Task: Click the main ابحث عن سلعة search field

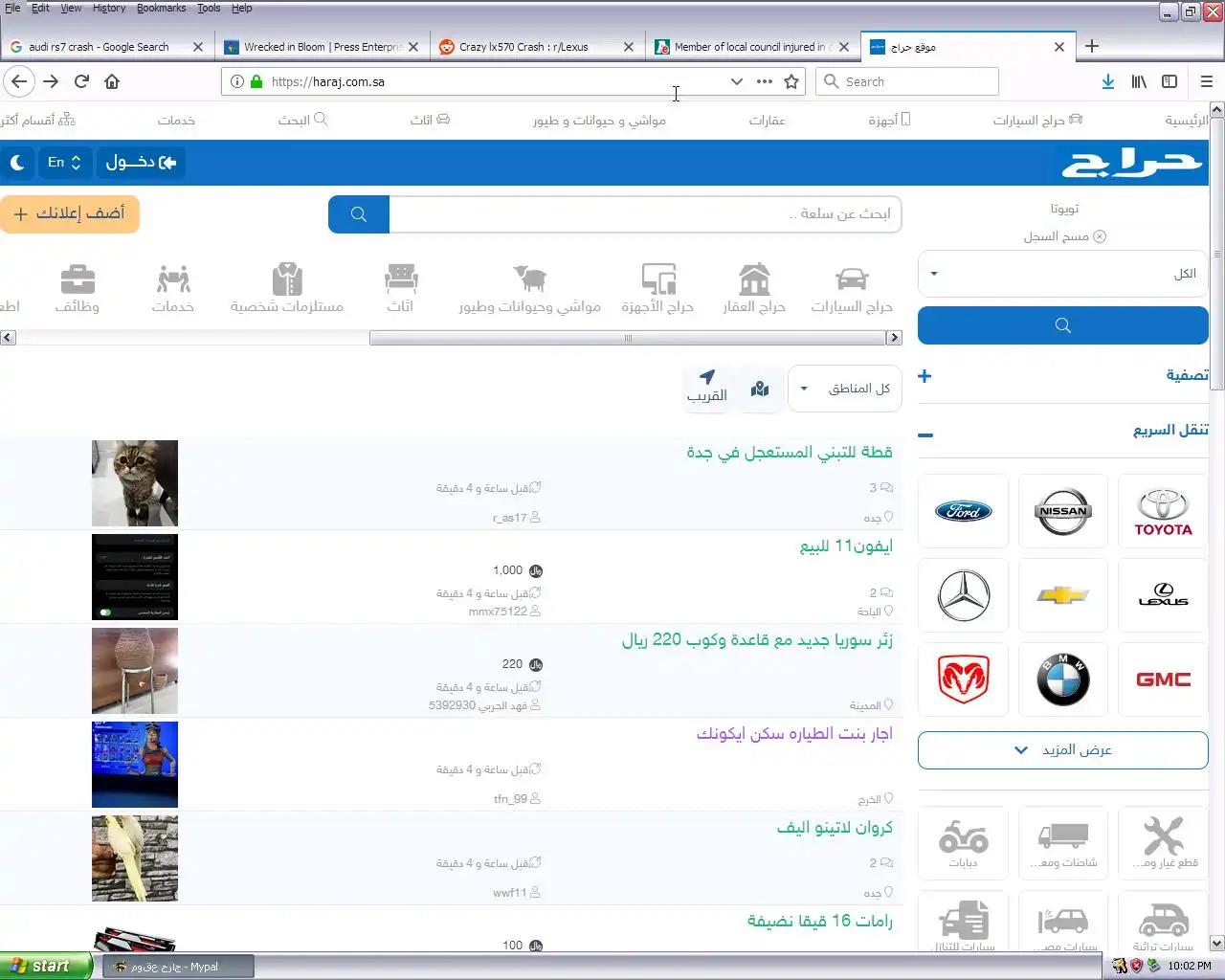Action: click(645, 214)
